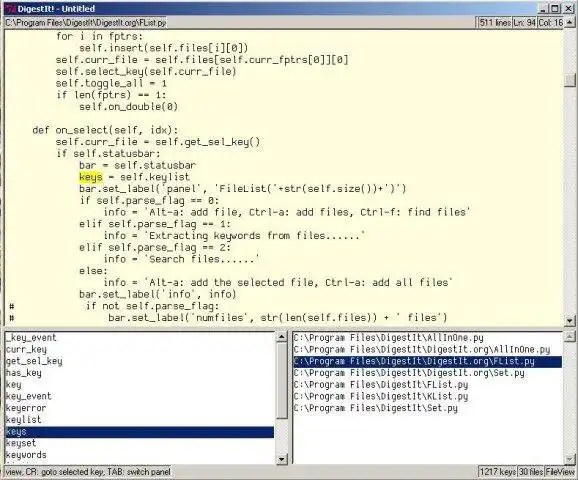Click the code editor scrollbar thumb
This screenshot has width=578, height=480.
point(570,80)
